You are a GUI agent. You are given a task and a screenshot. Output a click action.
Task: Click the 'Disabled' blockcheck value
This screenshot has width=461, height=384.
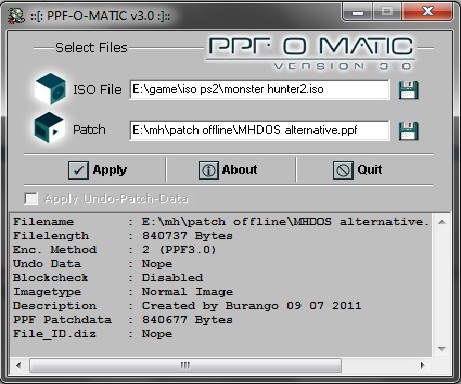[172, 278]
